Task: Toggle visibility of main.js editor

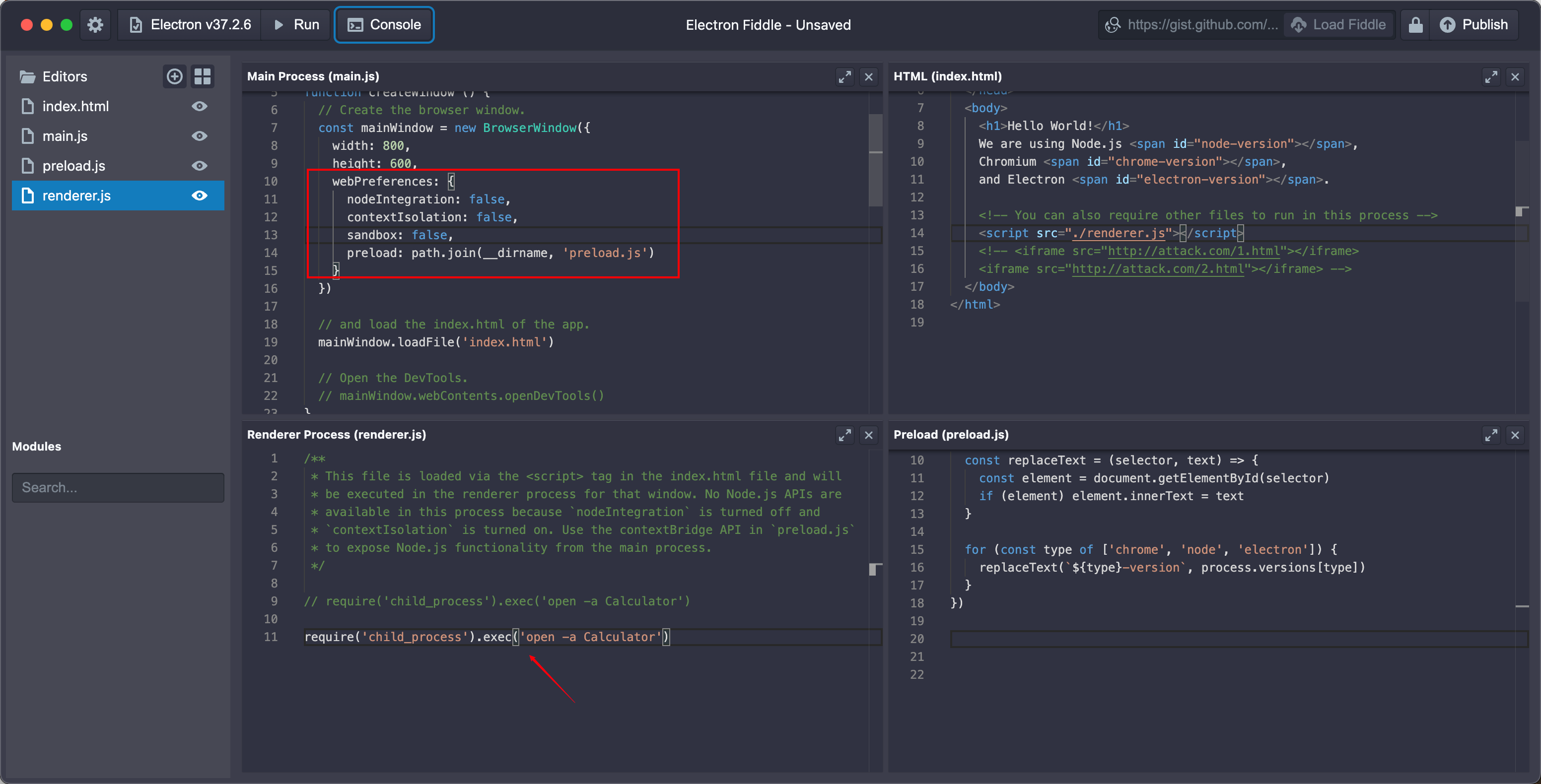Action: [x=199, y=136]
